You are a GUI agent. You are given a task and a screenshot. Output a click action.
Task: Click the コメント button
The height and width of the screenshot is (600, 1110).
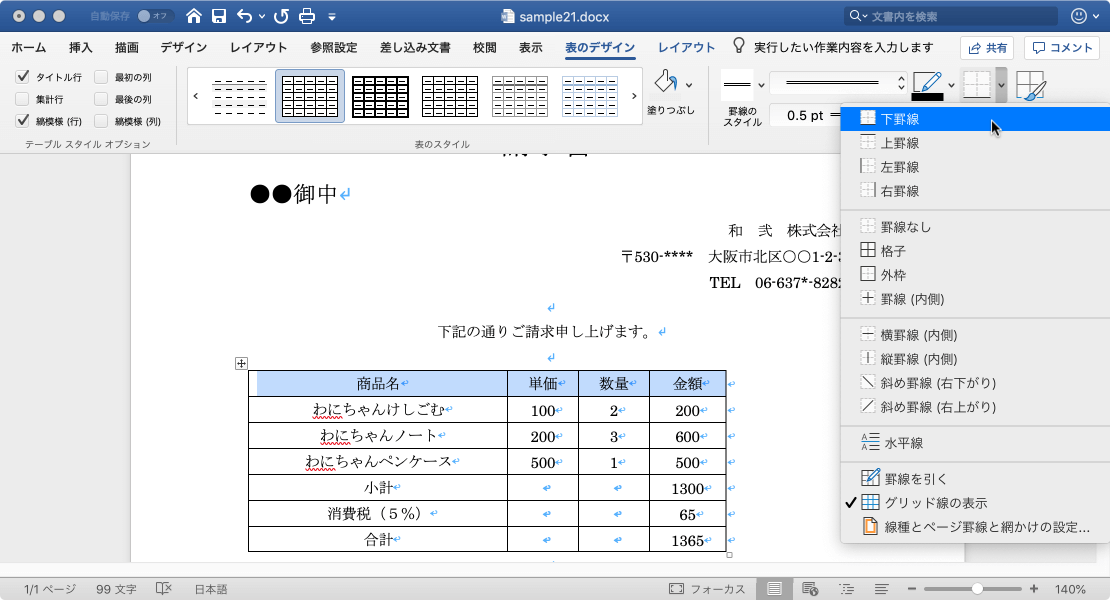[1062, 47]
